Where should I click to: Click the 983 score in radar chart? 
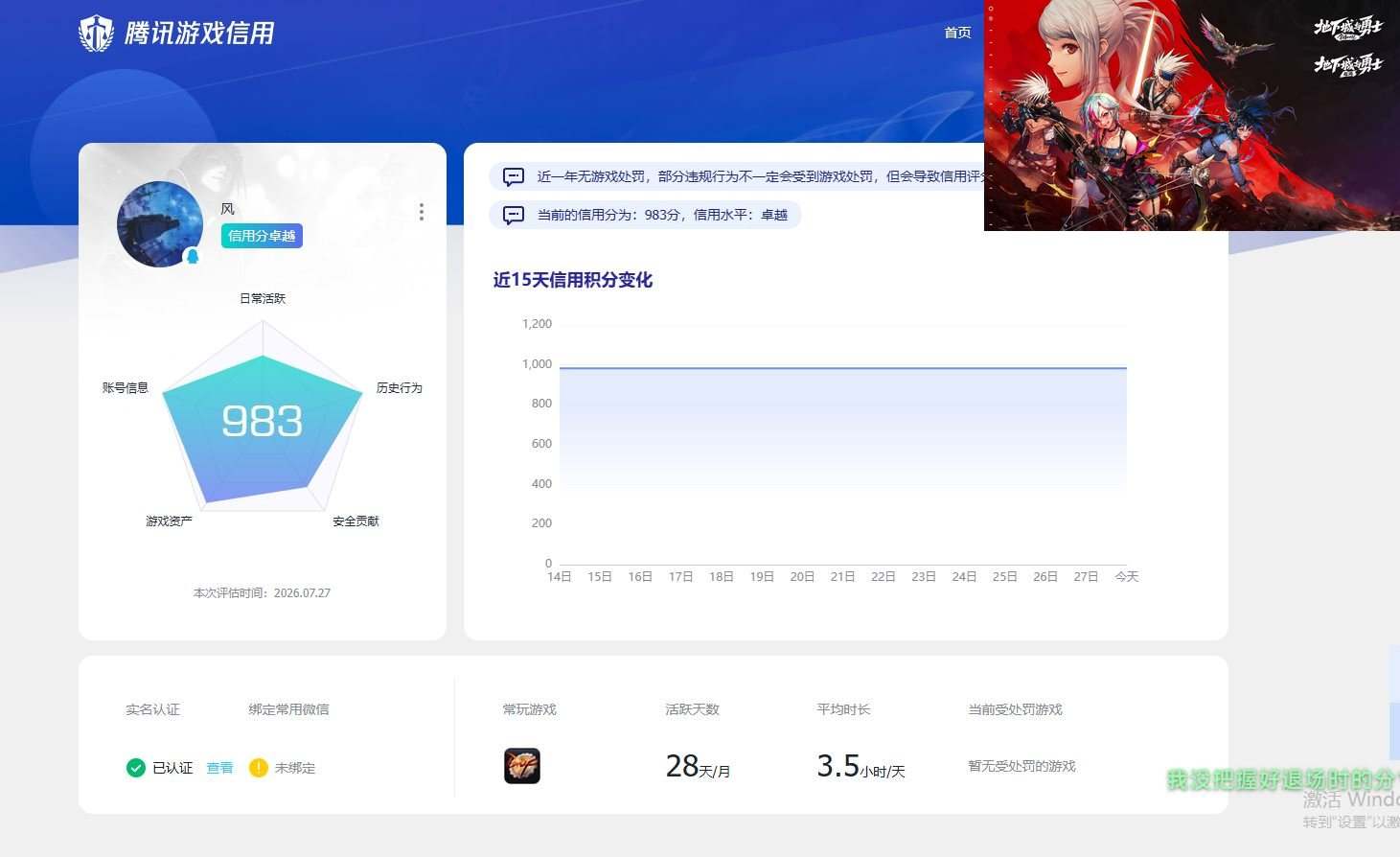coord(262,421)
